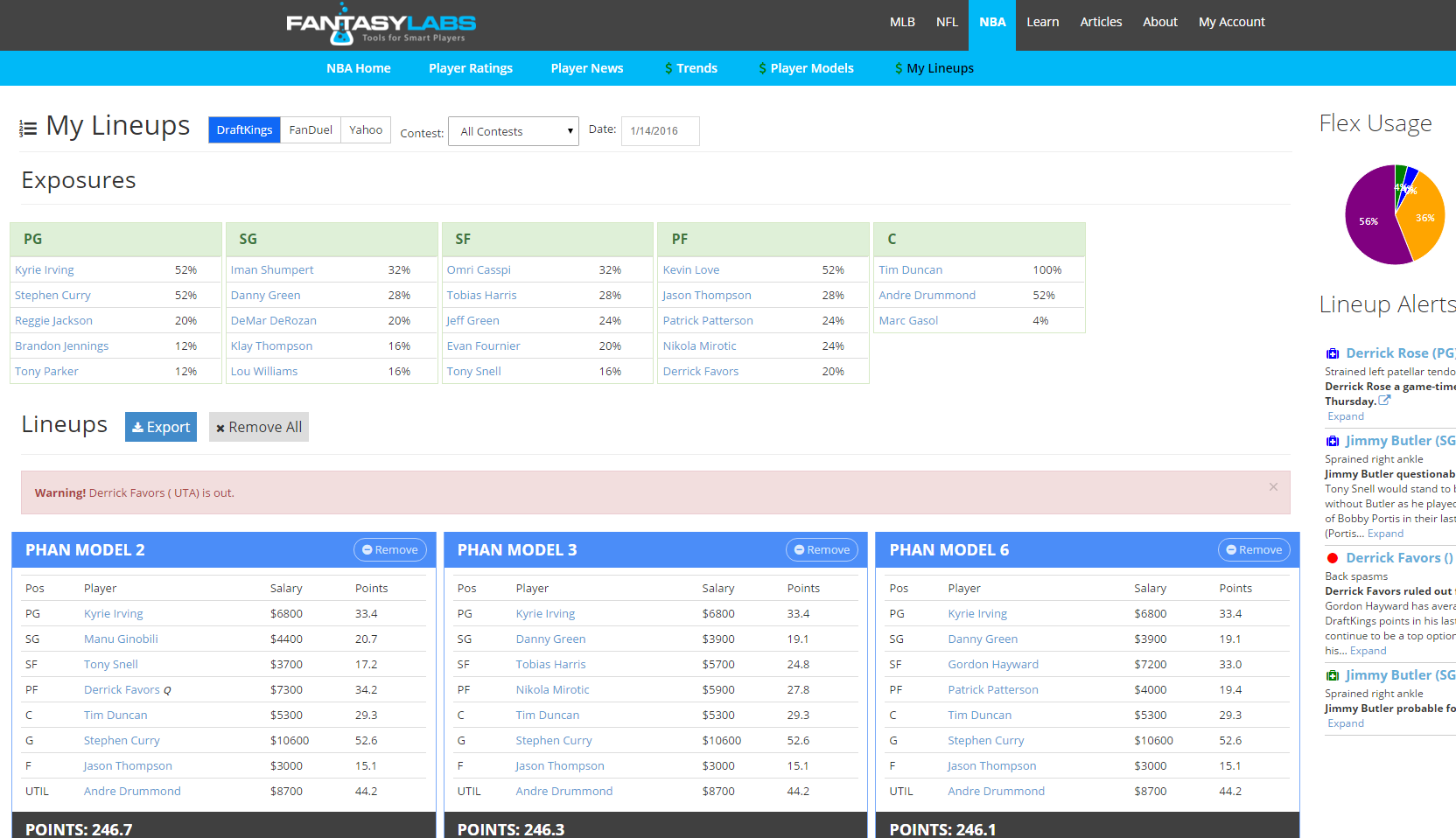Open Nikola Mirotic in Phan Model 3
Viewport: 1456px width, 838px height.
553,690
